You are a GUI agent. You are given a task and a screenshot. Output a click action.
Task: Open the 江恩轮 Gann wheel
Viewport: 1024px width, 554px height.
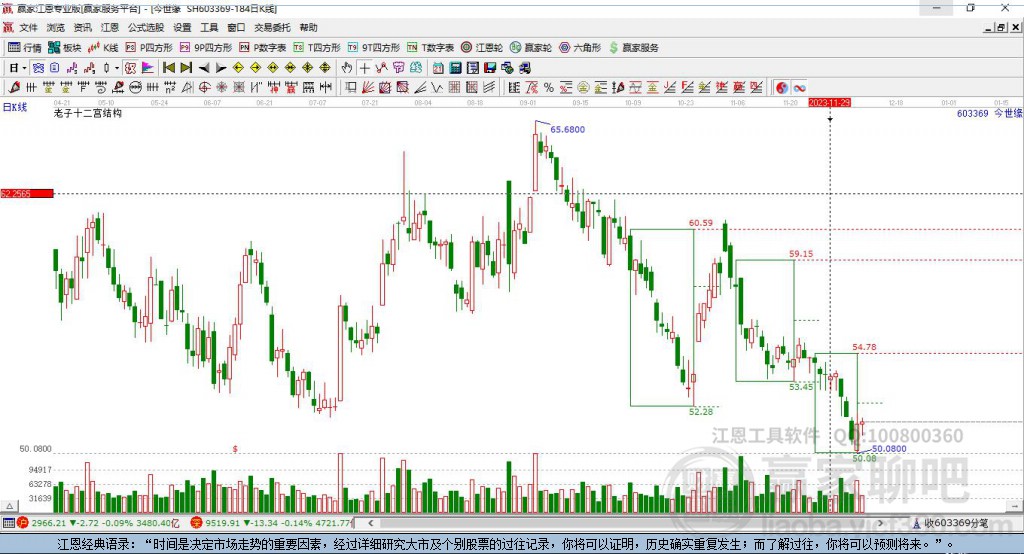tap(482, 48)
